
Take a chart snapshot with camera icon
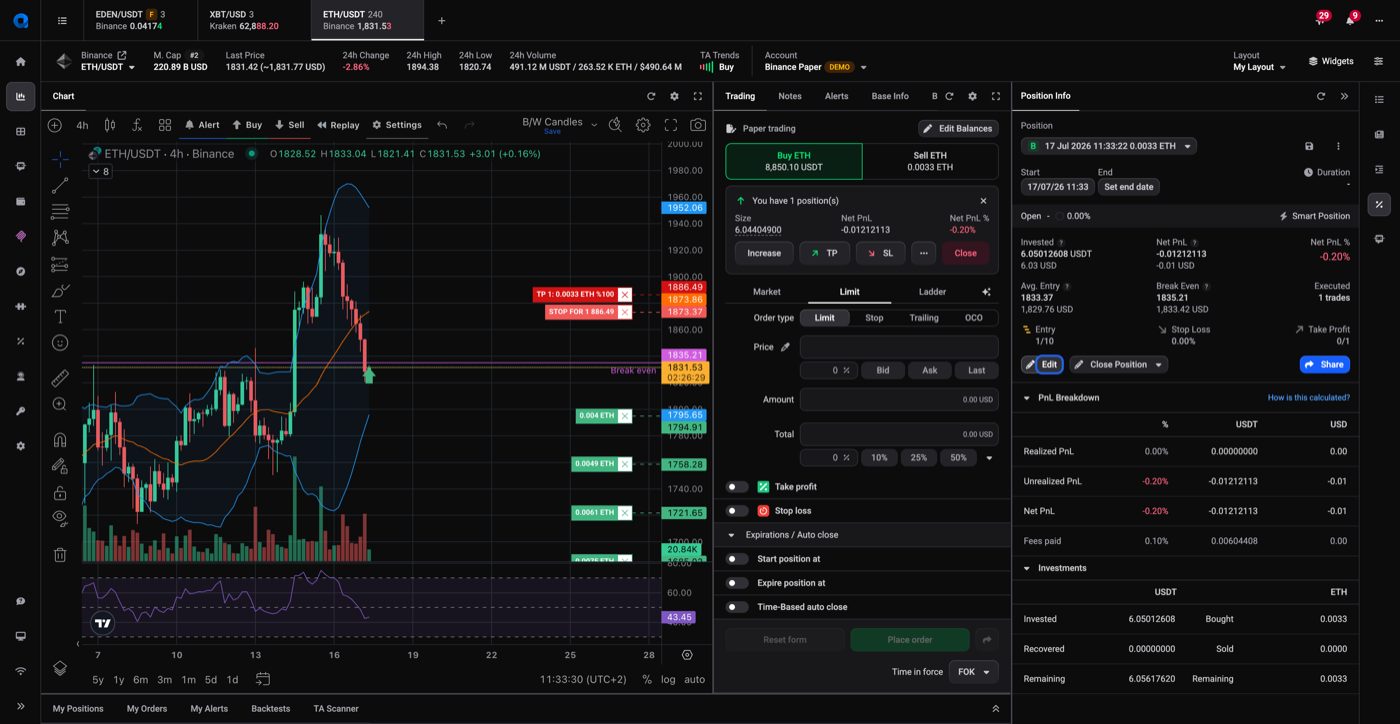[698, 125]
